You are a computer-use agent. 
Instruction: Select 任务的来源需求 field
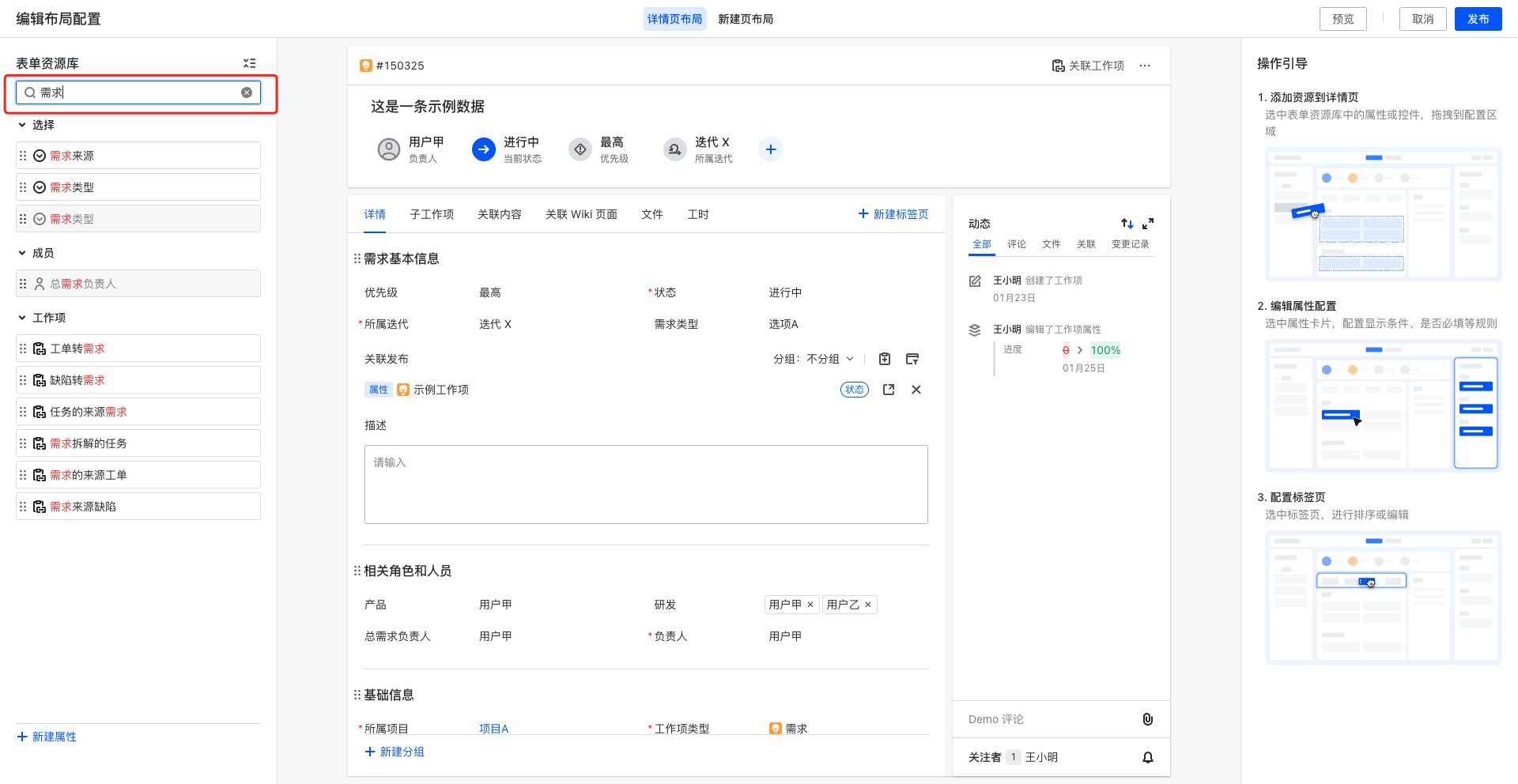(138, 412)
